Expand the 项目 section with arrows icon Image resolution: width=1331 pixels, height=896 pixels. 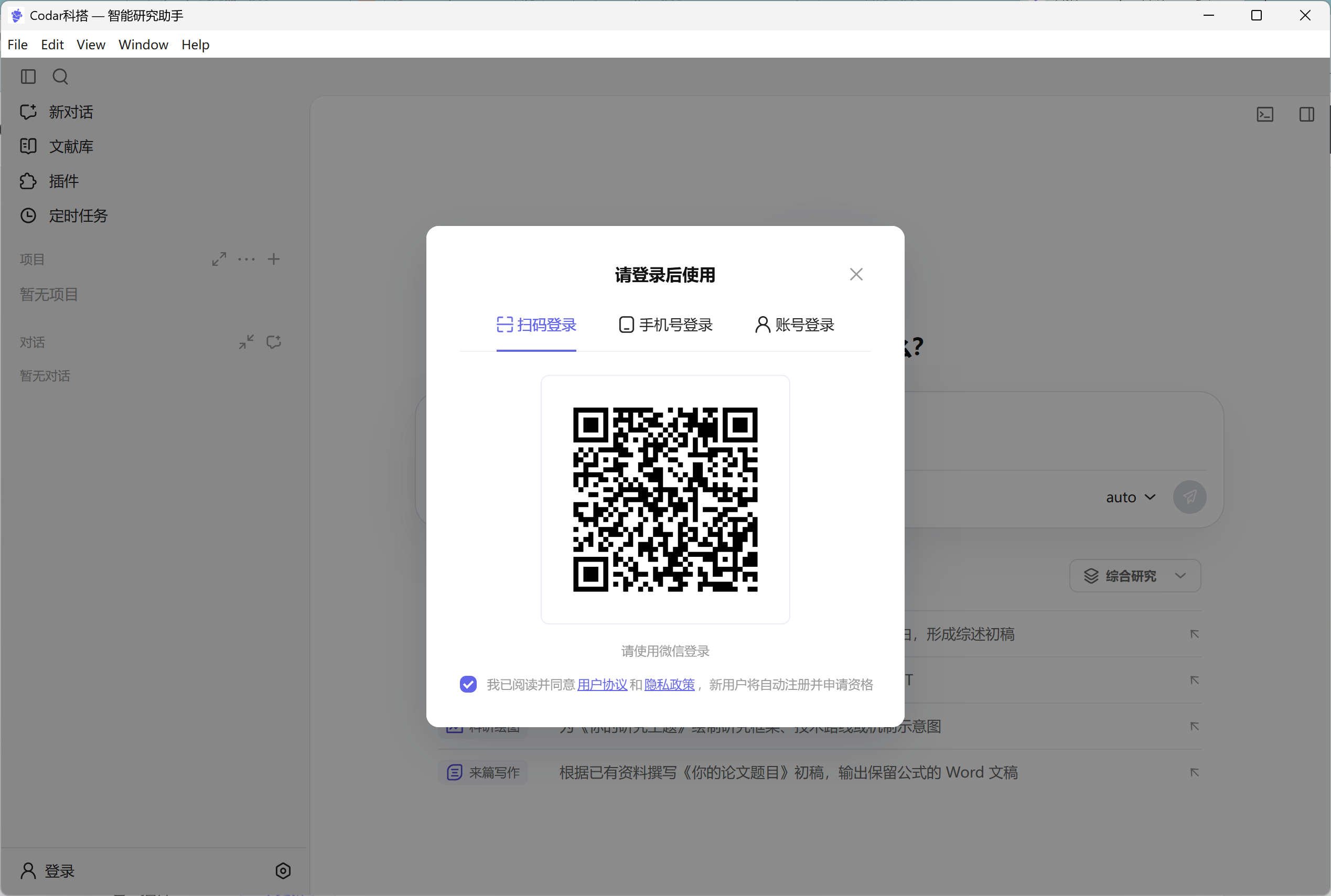tap(219, 260)
